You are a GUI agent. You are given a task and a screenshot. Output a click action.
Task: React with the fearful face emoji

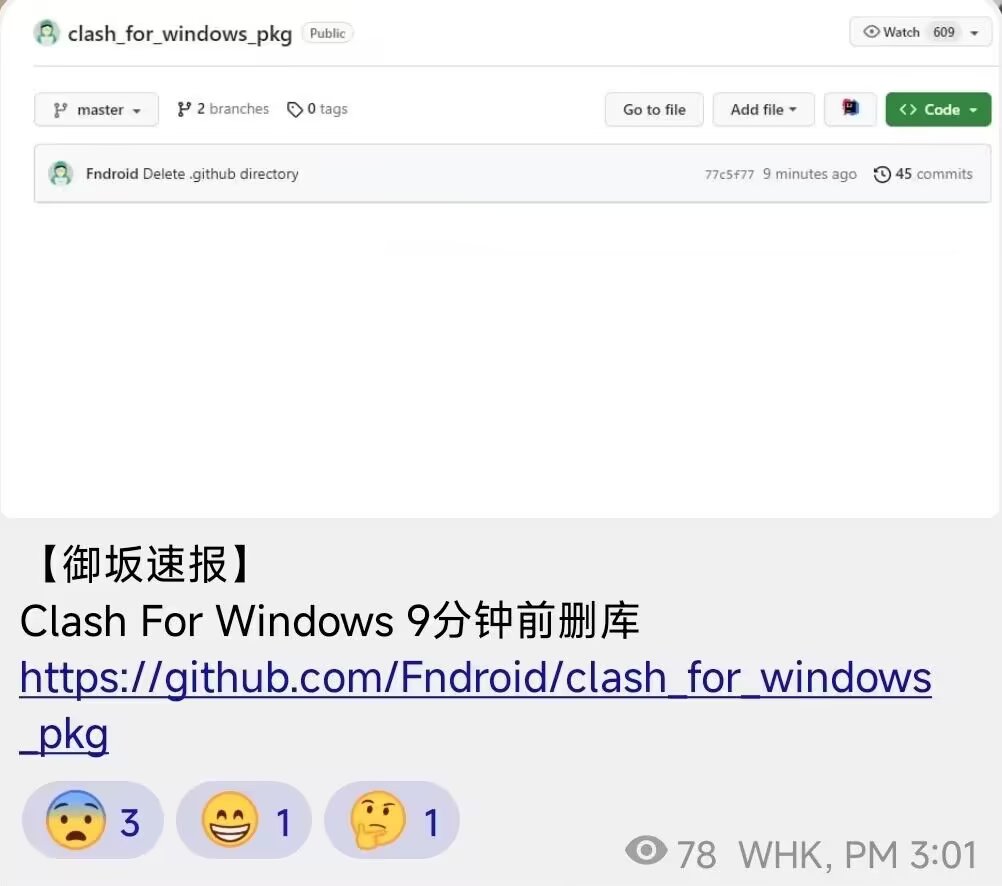tap(93, 820)
